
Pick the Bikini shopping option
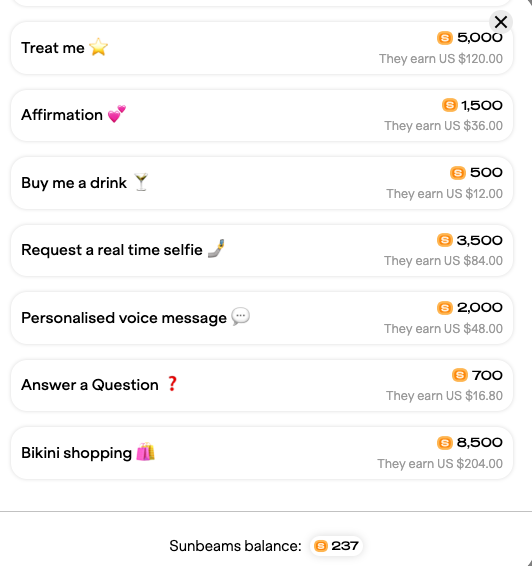coord(262,453)
